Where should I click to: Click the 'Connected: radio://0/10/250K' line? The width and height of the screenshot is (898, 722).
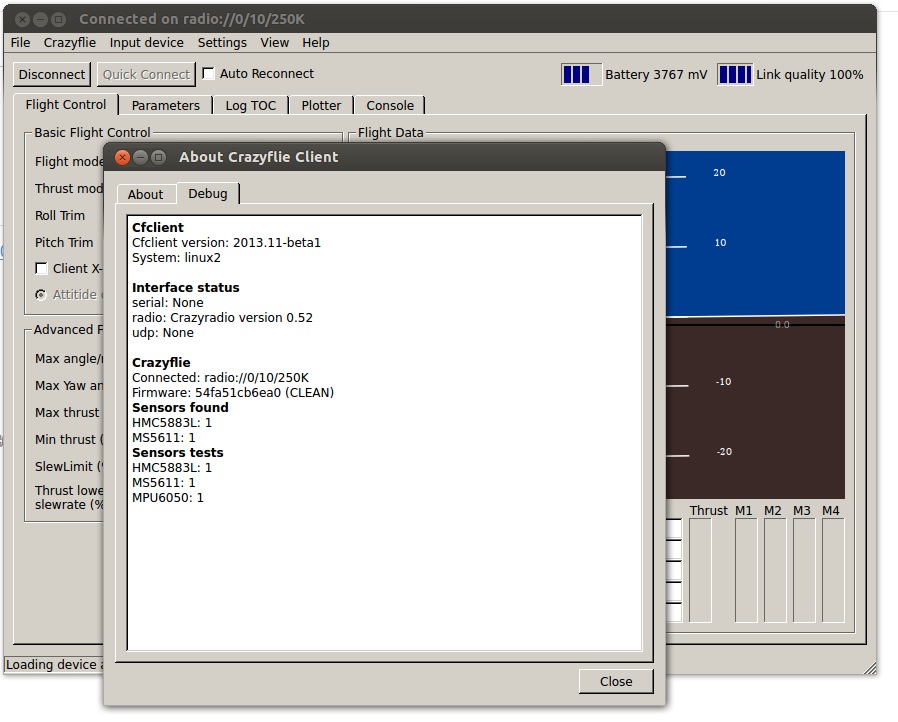(220, 378)
